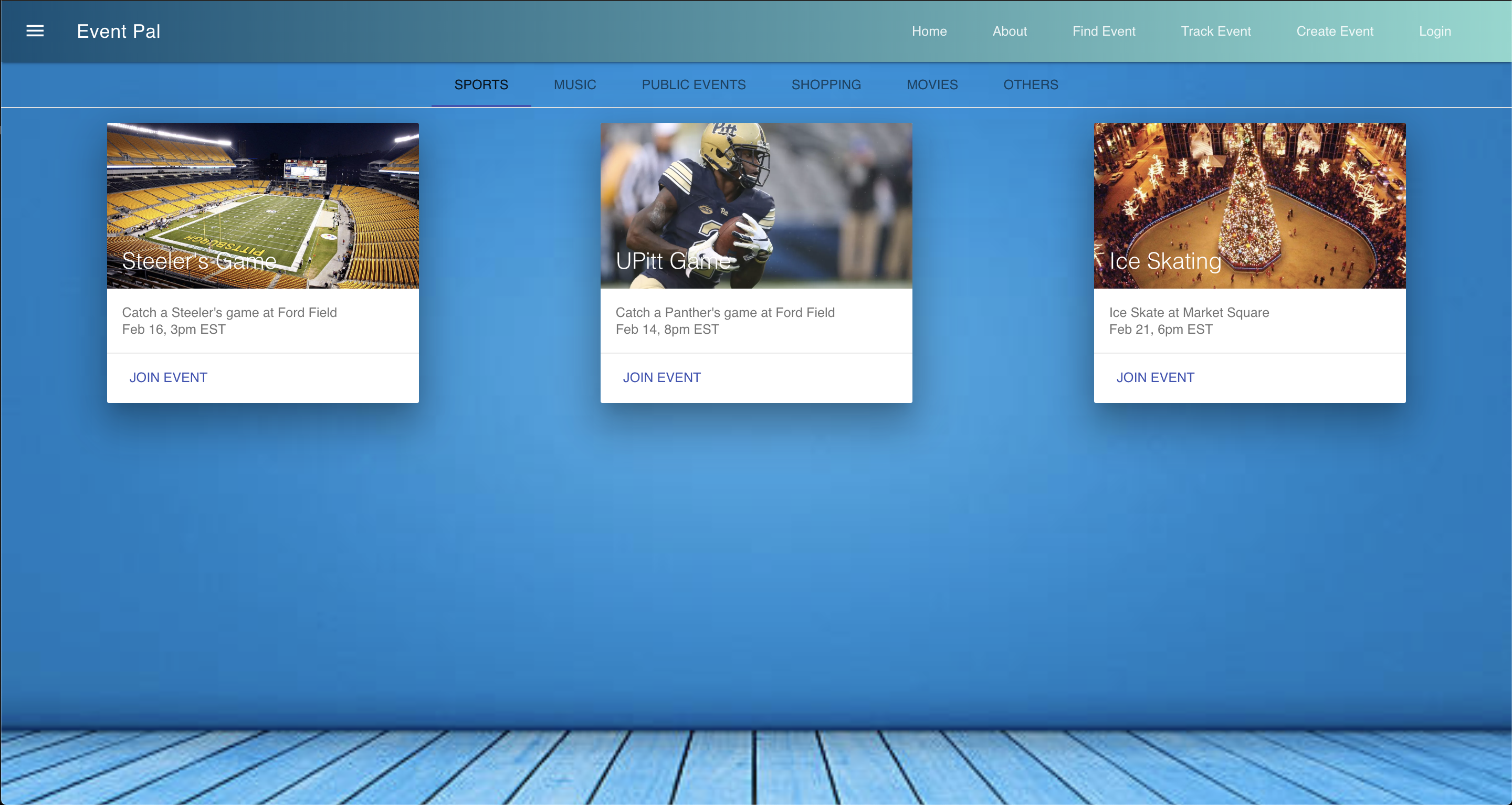
Task: Open the Shopping category tab
Action: tap(826, 84)
